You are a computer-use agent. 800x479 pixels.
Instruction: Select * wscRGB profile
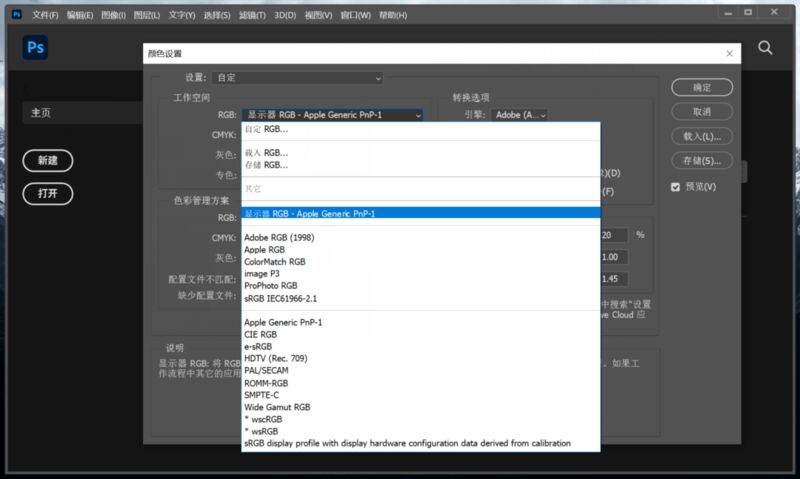coord(421,419)
